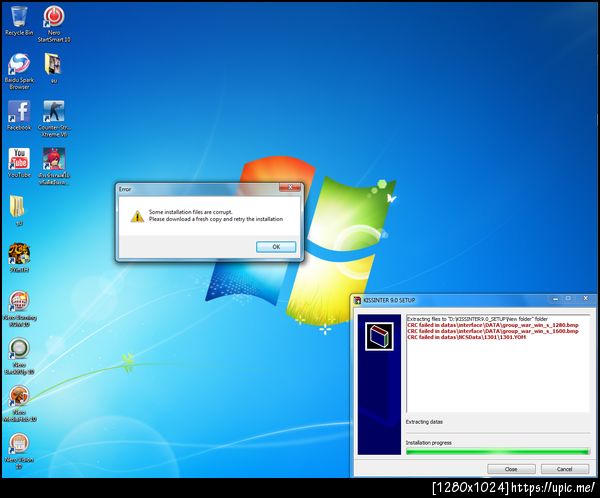
Task: Click 'Some installation files are corrupt.' message
Action: 190,212
